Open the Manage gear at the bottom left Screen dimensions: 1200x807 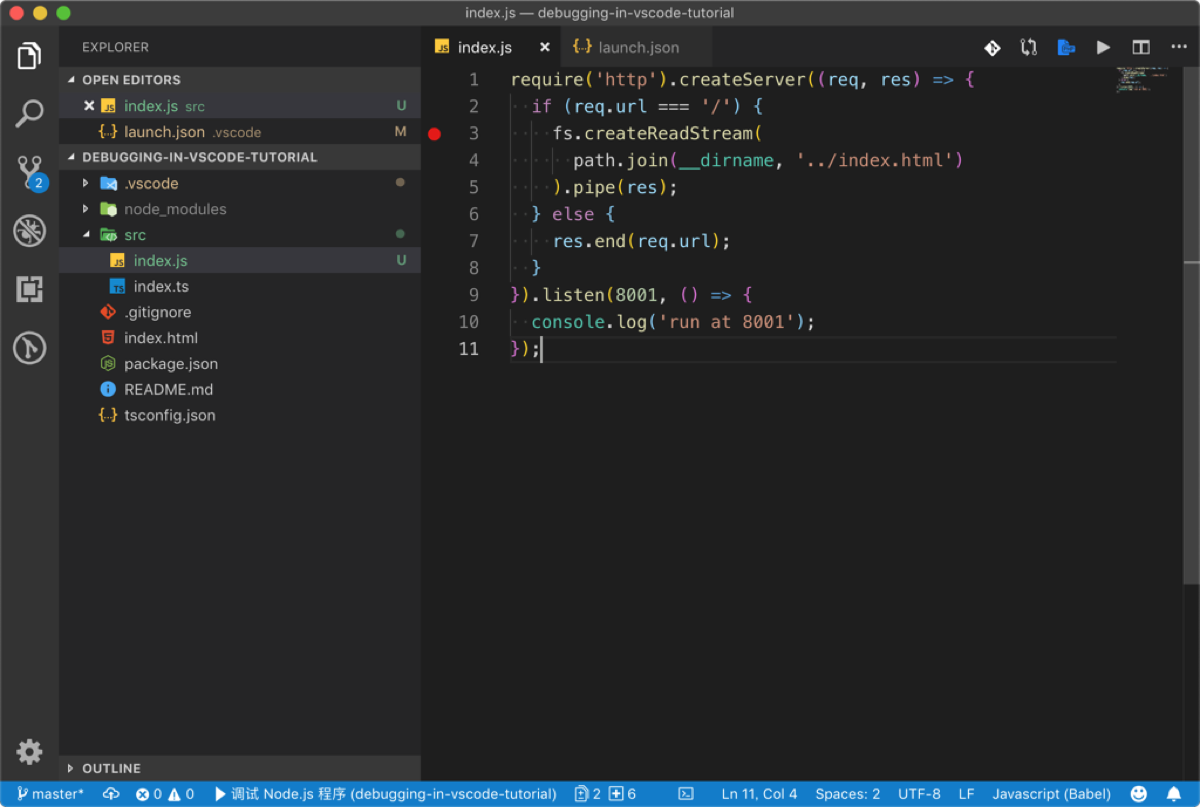29,752
